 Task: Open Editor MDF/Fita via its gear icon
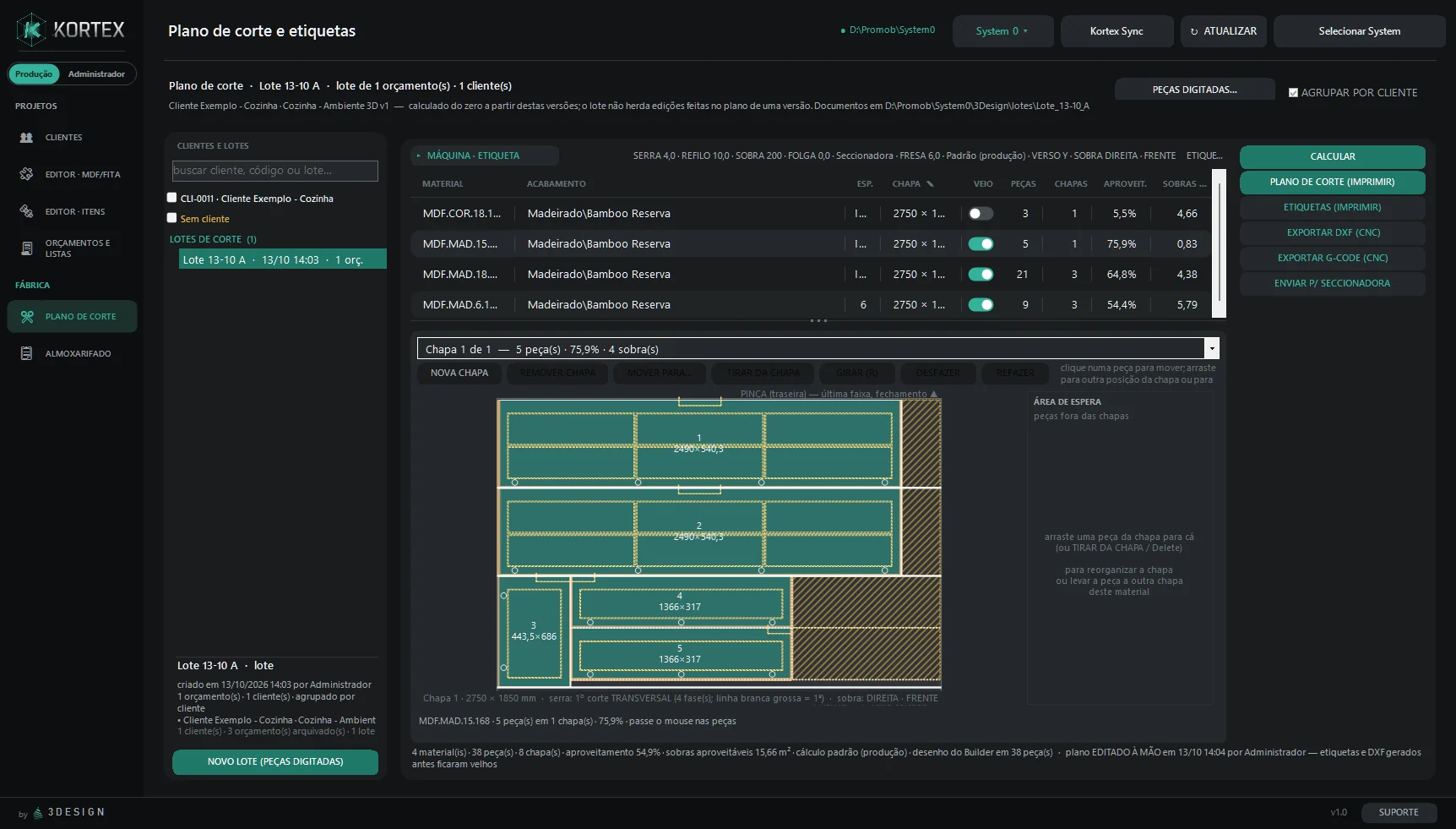pos(27,174)
